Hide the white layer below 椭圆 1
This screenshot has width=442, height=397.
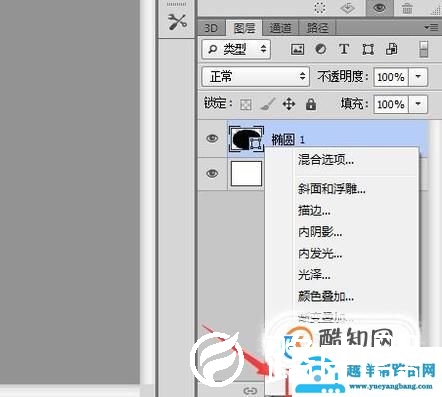(212, 174)
